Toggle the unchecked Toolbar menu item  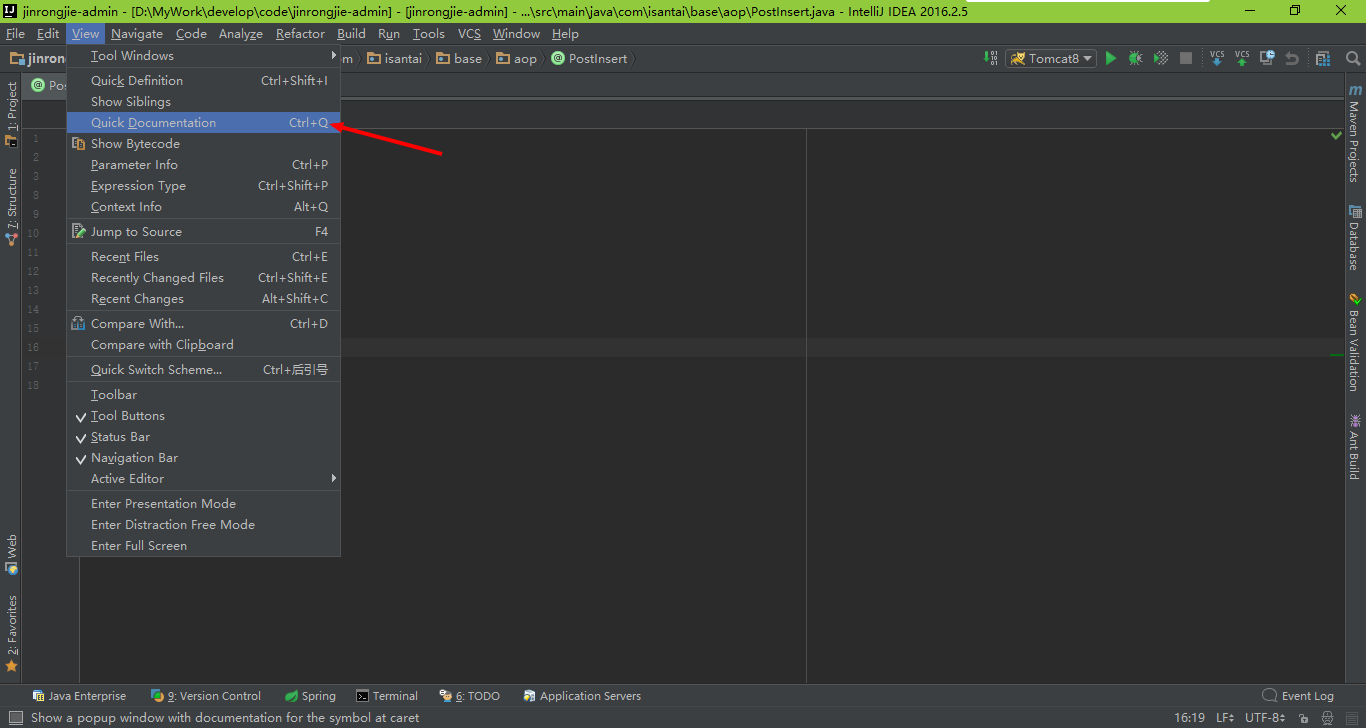click(204, 395)
